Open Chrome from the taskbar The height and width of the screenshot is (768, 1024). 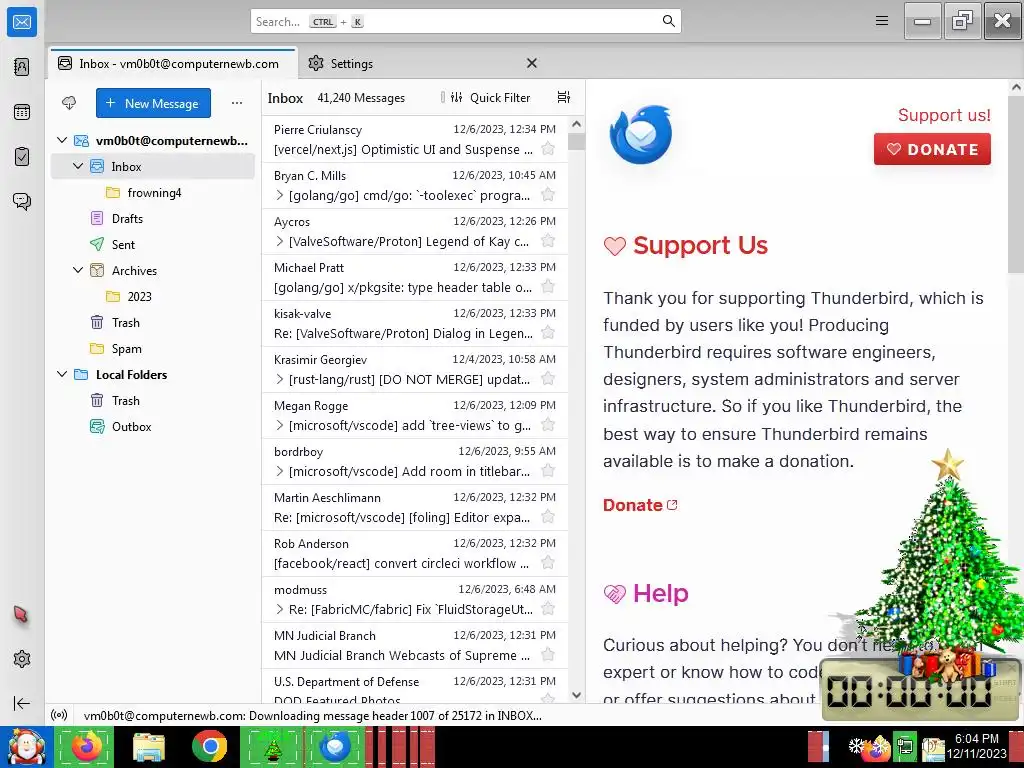(210, 746)
